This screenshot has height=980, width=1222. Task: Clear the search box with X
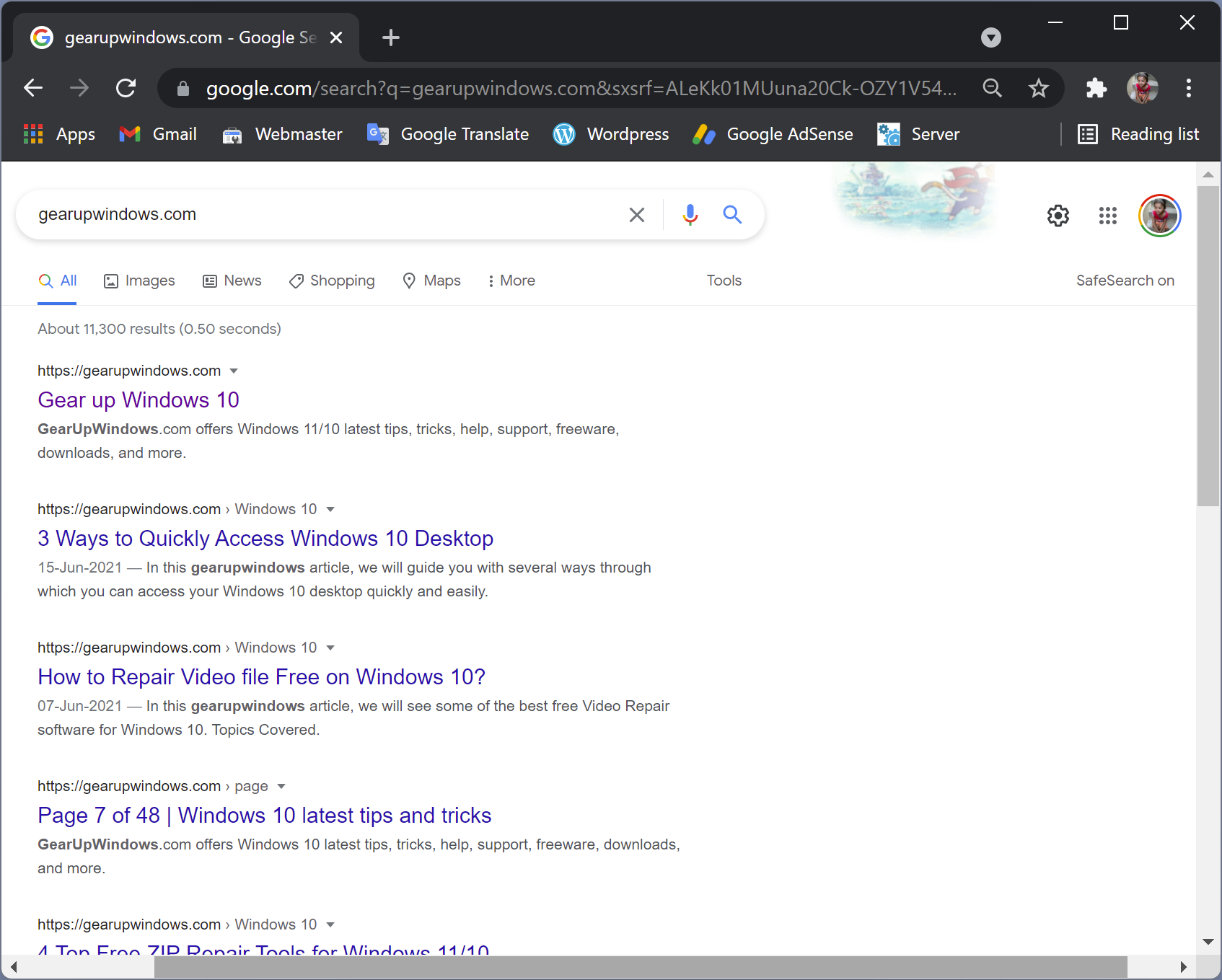(x=637, y=215)
